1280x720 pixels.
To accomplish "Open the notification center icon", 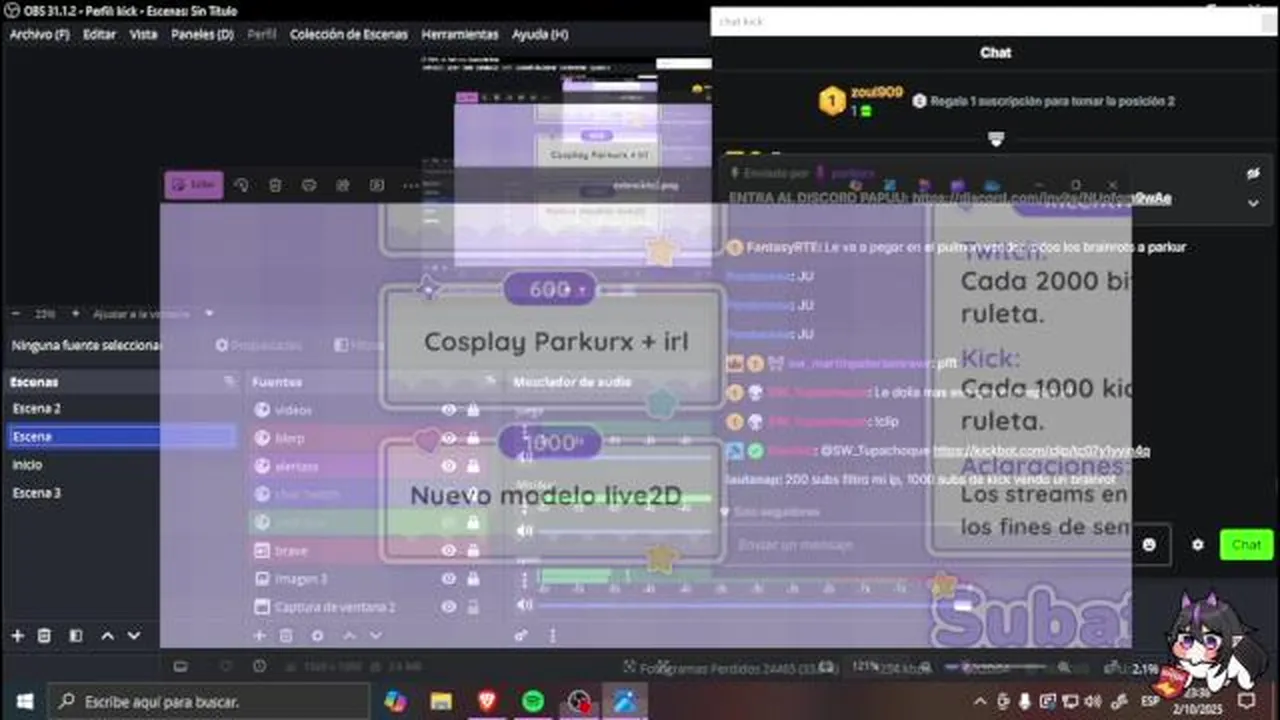I will click(1246, 701).
